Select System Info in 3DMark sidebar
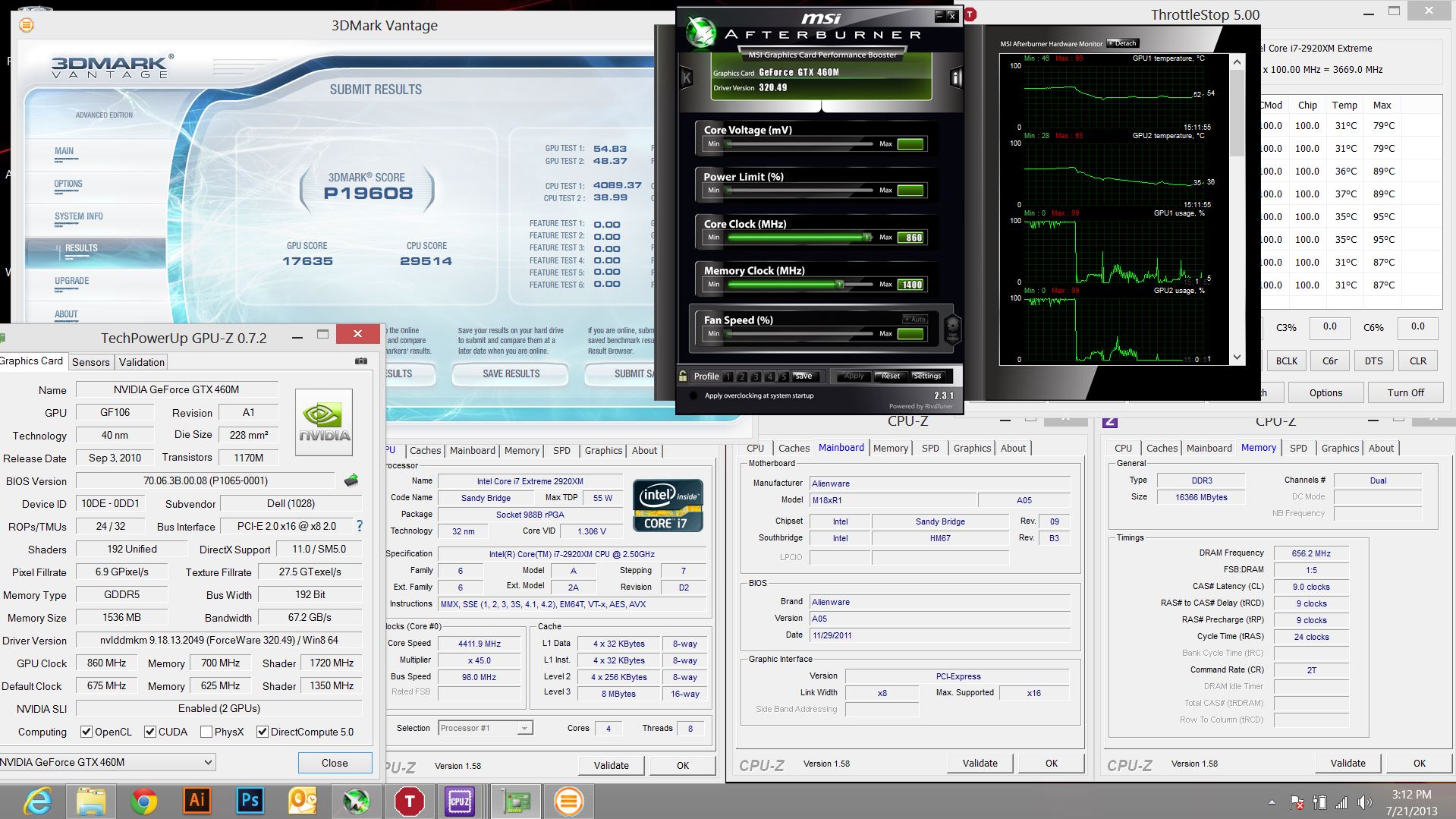The height and width of the screenshot is (819, 1456). (78, 216)
